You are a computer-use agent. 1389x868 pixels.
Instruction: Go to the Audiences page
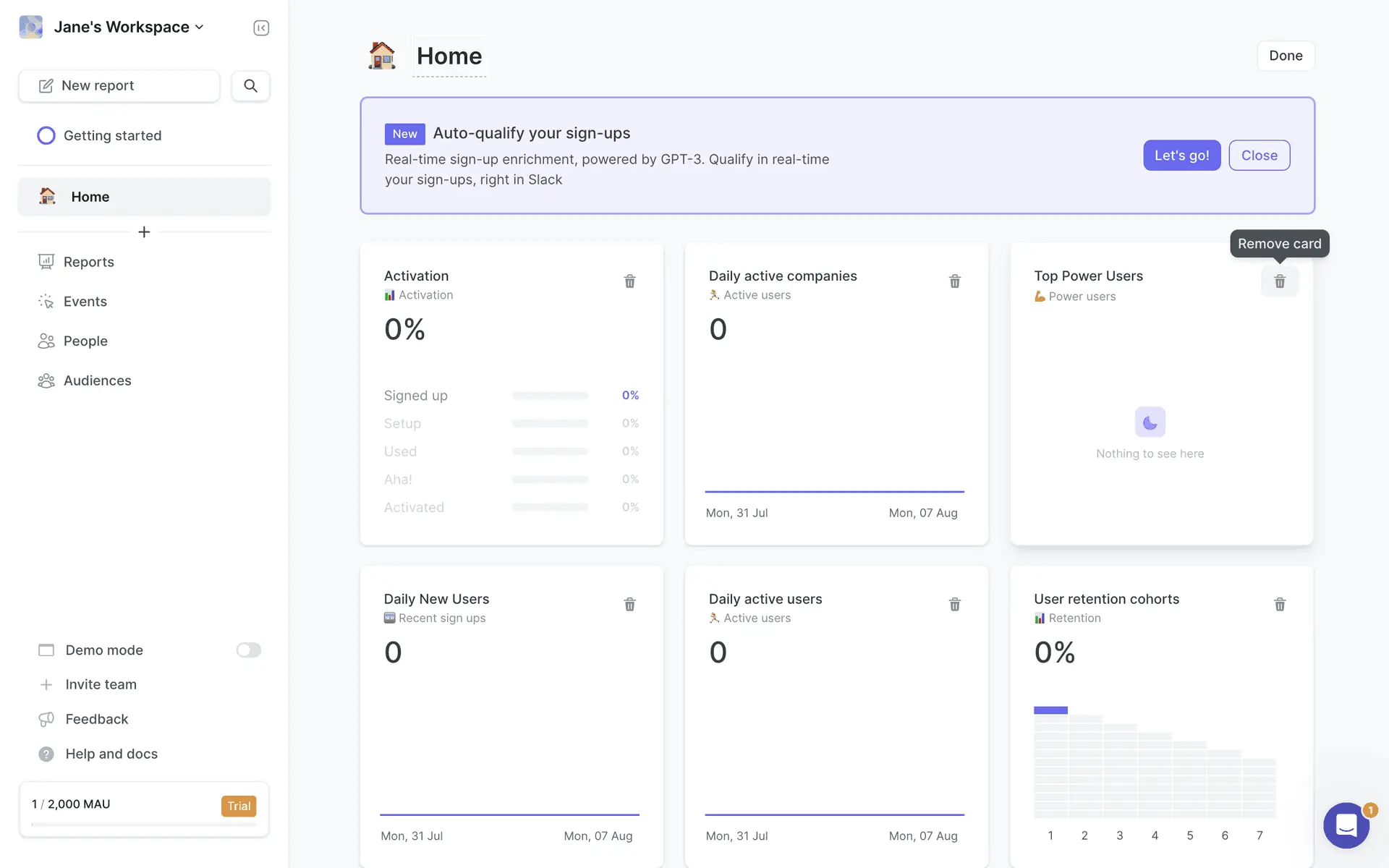click(x=97, y=380)
